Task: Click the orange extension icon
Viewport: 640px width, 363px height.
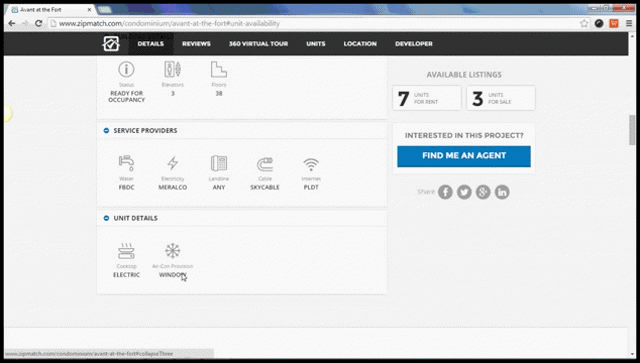Action: click(x=614, y=23)
